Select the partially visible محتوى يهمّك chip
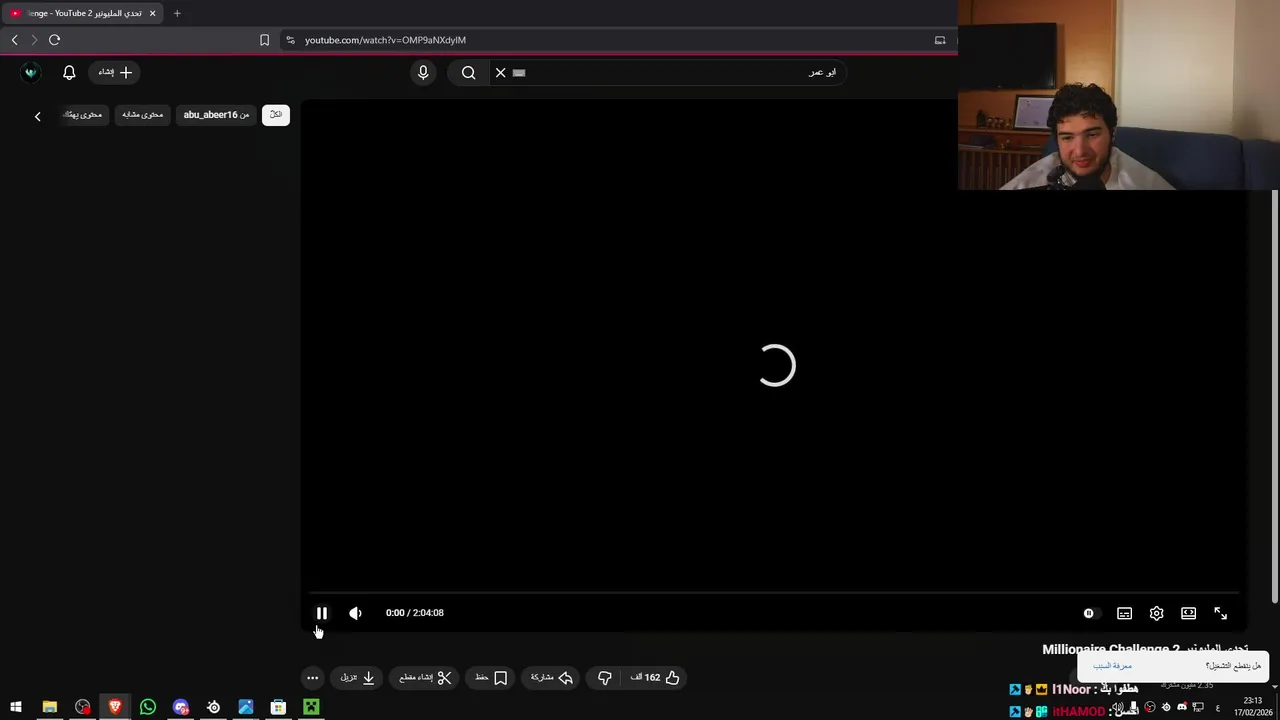The height and width of the screenshot is (720, 1280). 84,115
